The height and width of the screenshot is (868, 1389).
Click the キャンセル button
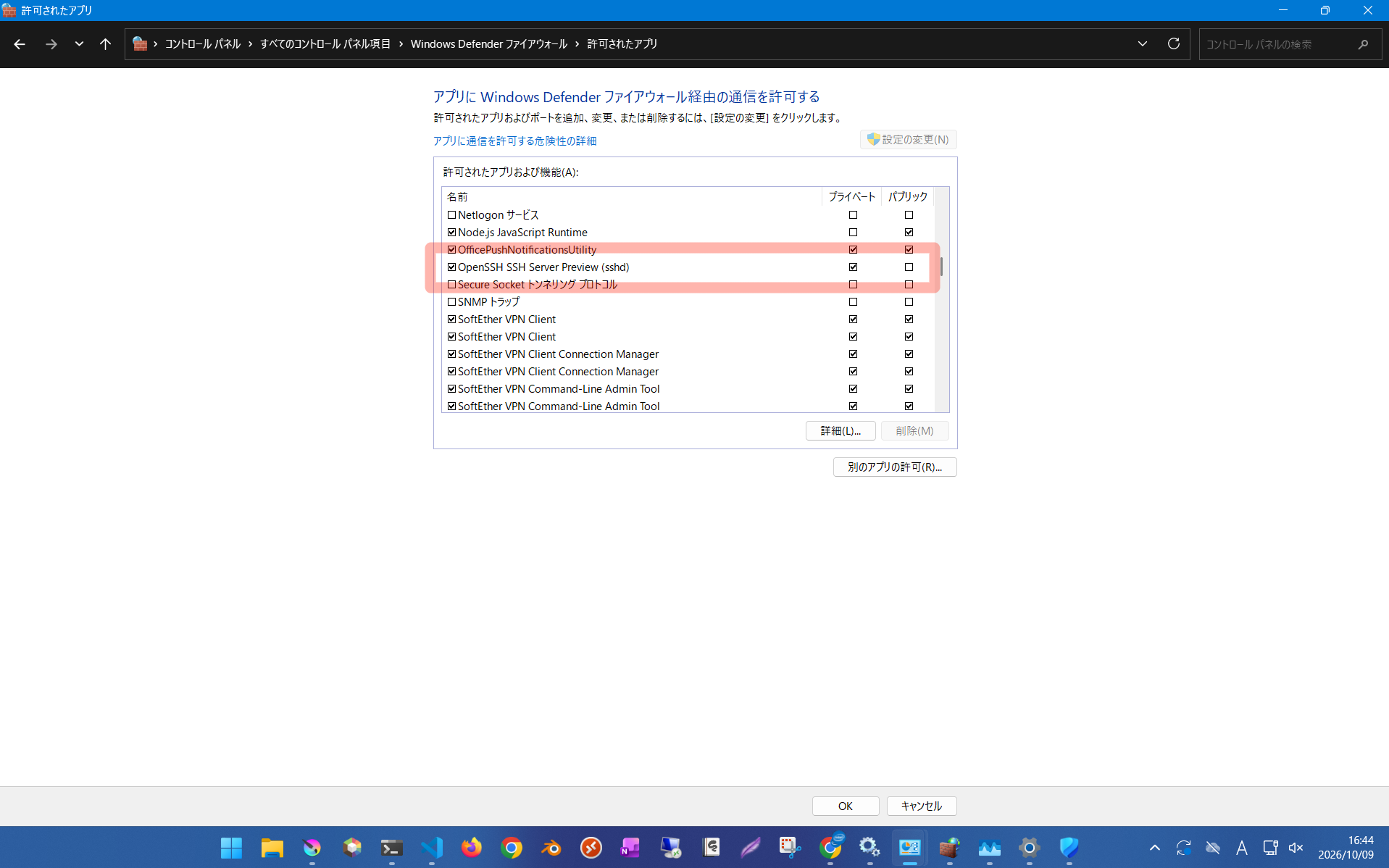(922, 806)
